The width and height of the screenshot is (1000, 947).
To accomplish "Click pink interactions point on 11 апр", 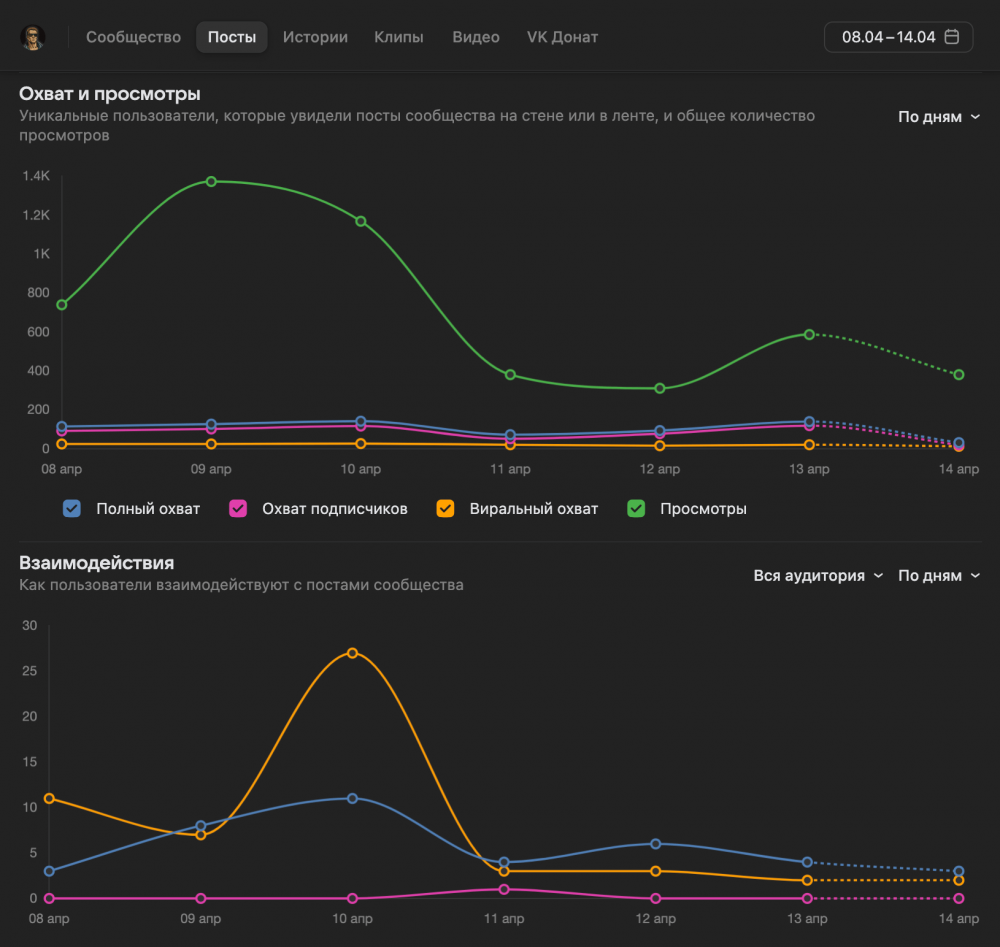I will point(504,889).
